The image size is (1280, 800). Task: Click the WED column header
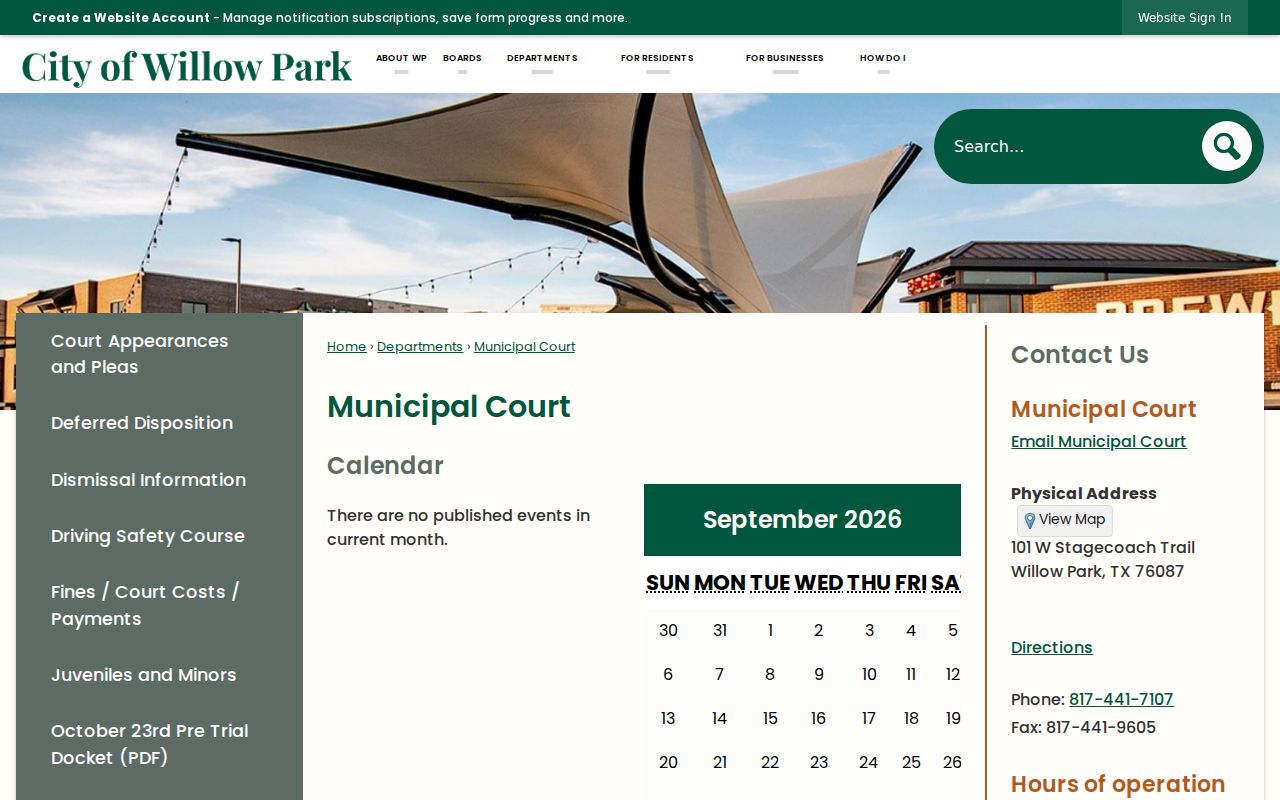point(819,583)
